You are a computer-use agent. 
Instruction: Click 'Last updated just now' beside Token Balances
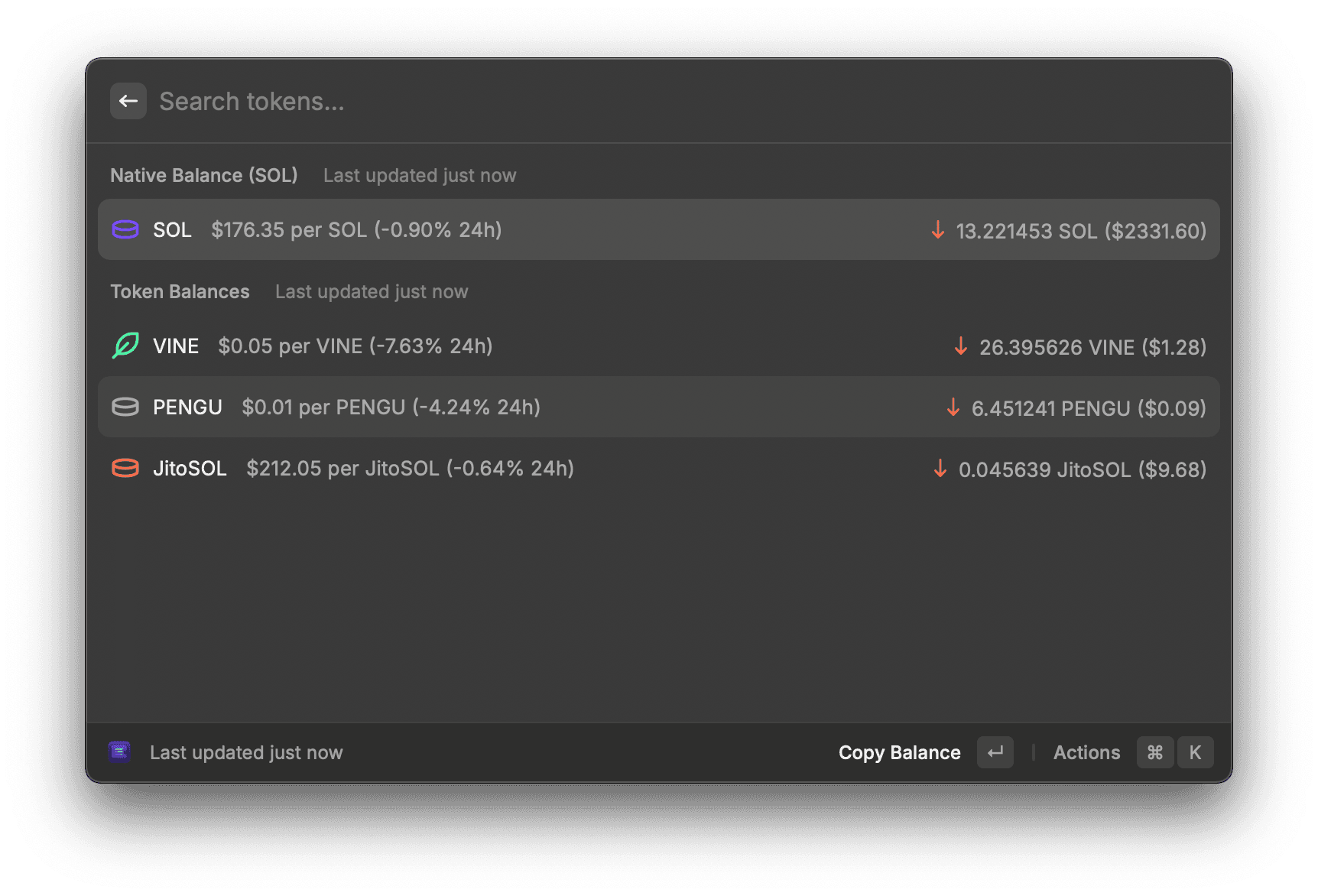click(372, 291)
